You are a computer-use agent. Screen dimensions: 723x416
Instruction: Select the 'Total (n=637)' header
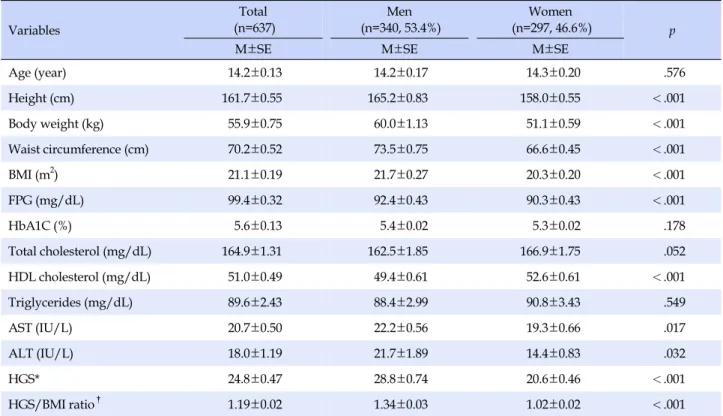pos(253,19)
